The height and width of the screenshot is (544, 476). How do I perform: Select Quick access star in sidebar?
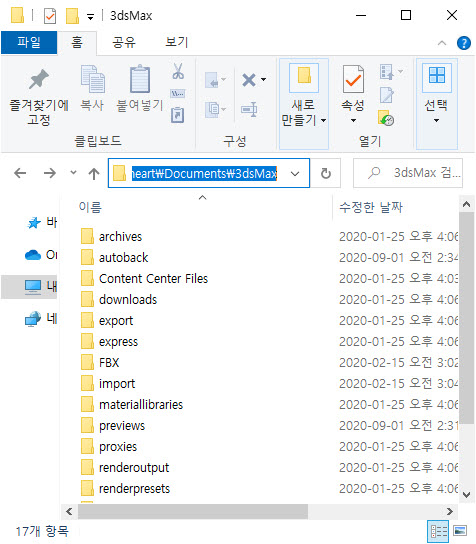[x=34, y=223]
